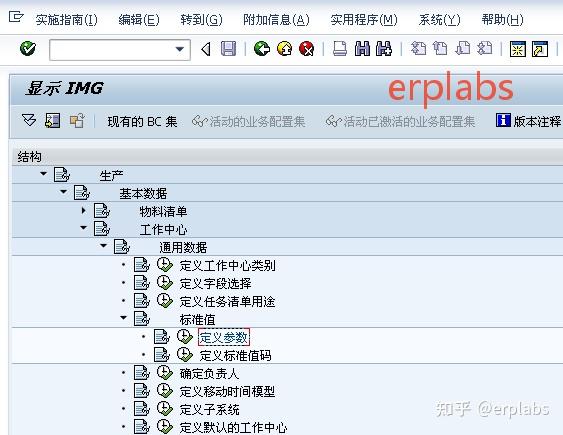Click the Find Next binoculars icon
The width and height of the screenshot is (563, 435).
[x=384, y=49]
